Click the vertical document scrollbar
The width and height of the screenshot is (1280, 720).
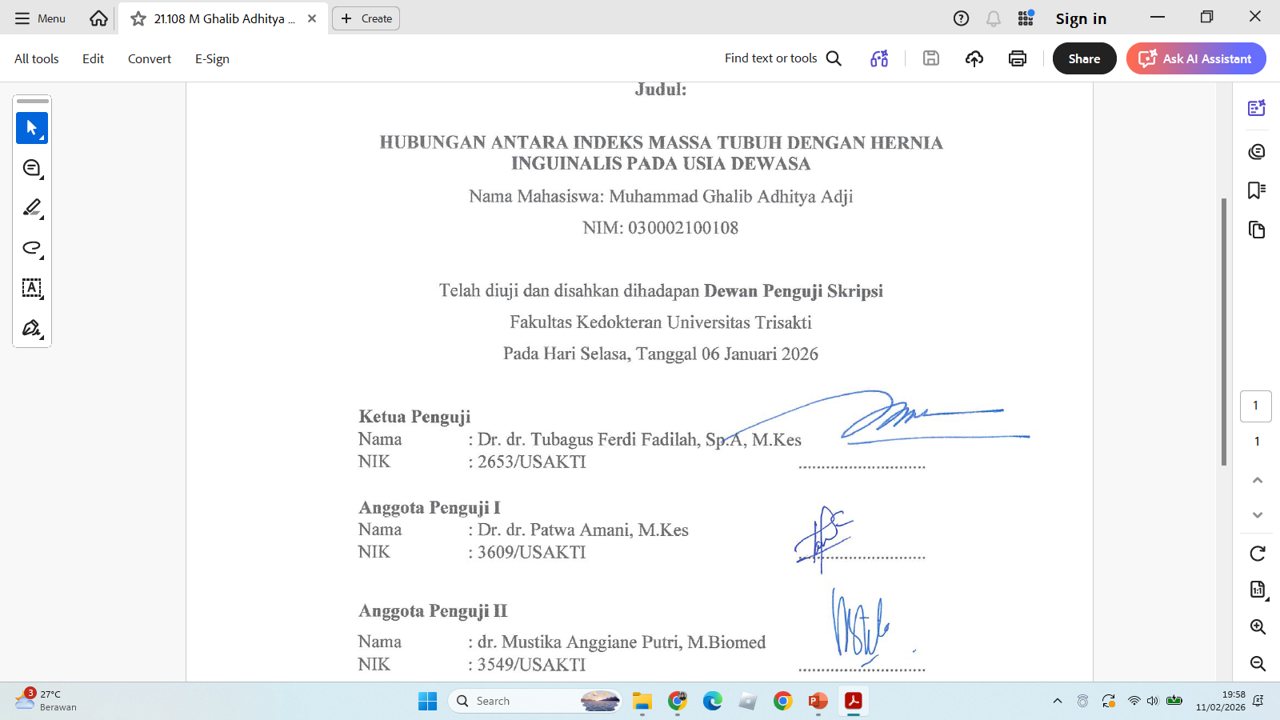point(1224,330)
